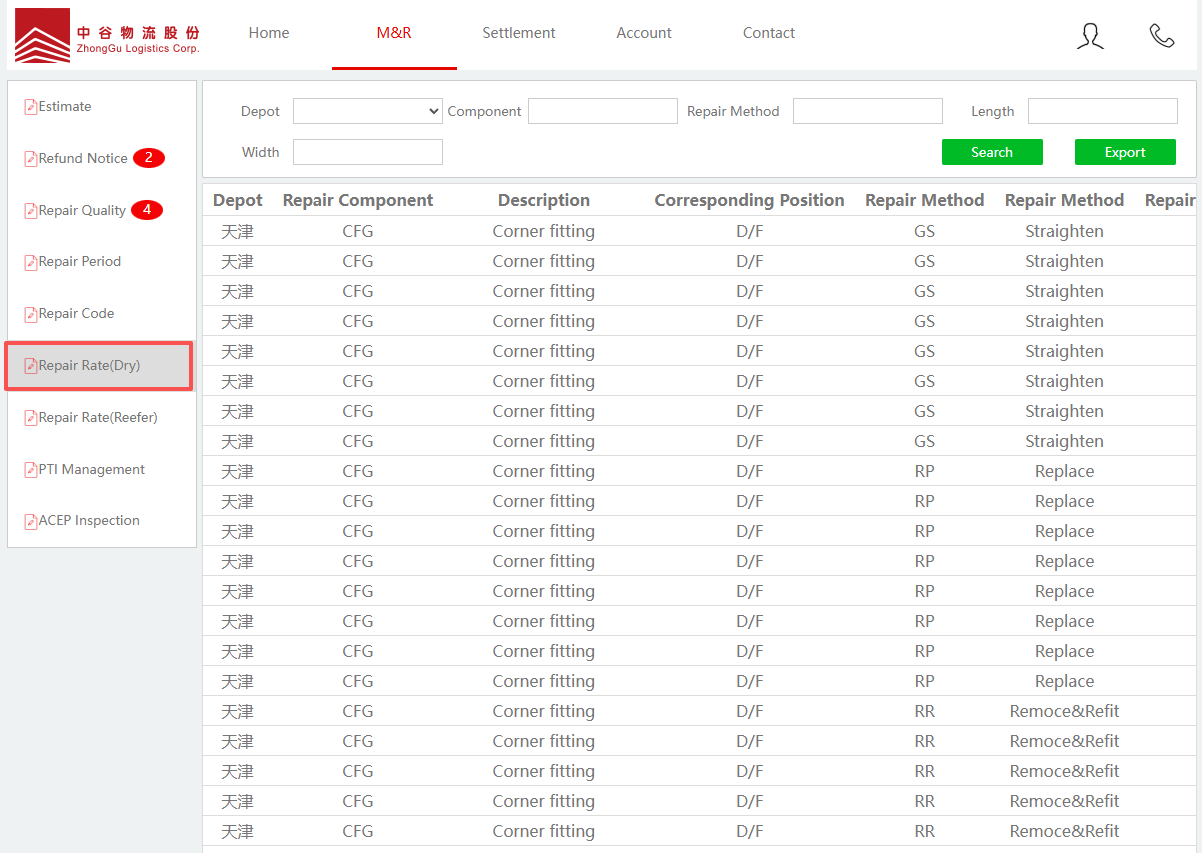Click the Length input field
Screen dimensions: 1202x853
click(x=1102, y=111)
